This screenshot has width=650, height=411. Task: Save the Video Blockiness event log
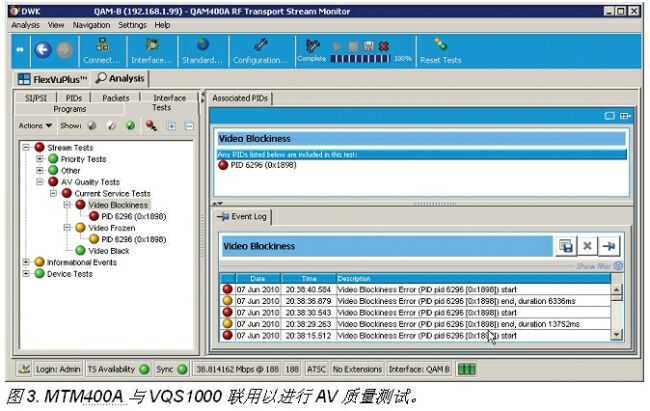point(566,246)
